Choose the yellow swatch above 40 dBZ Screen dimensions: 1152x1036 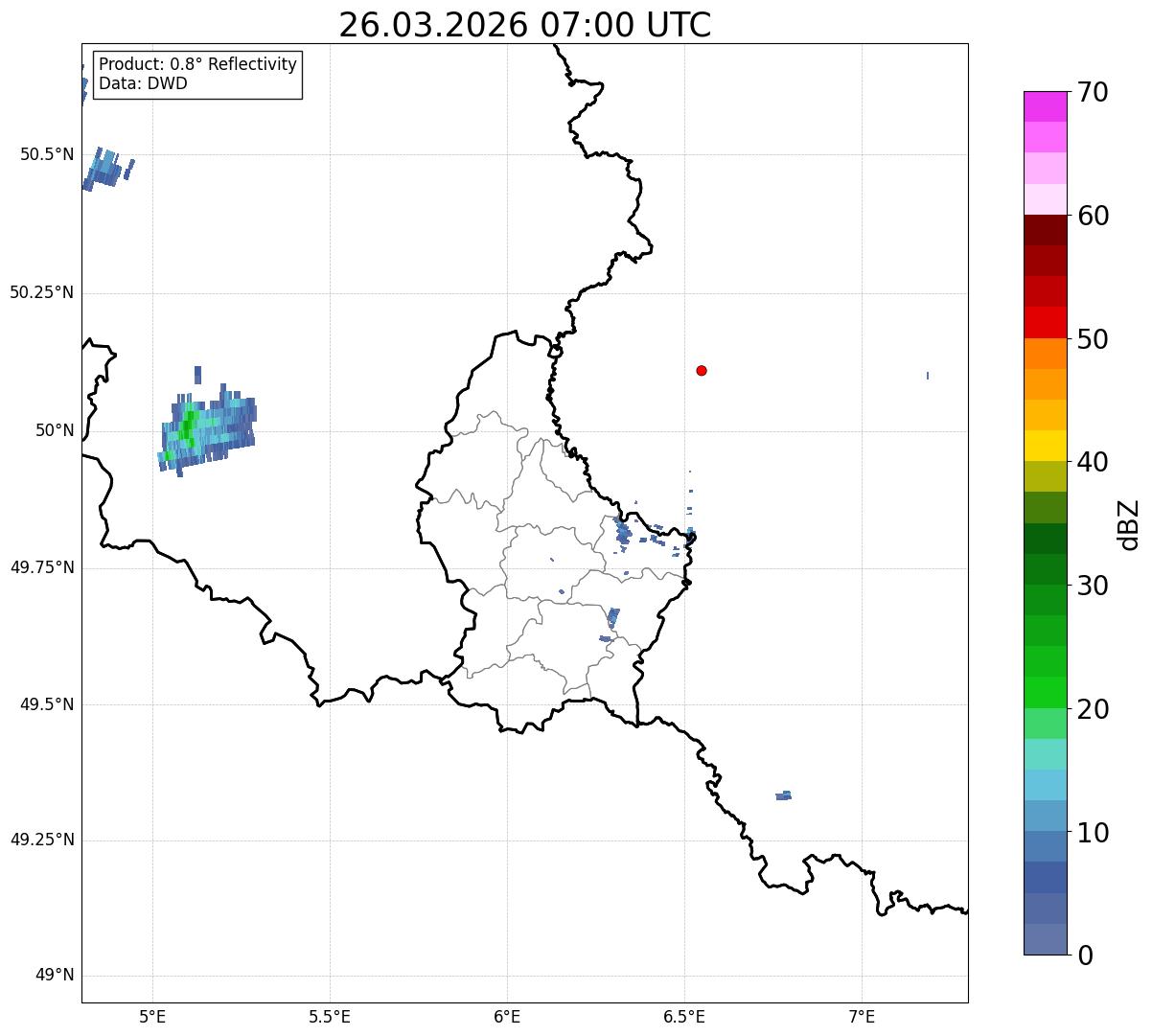click(1045, 446)
